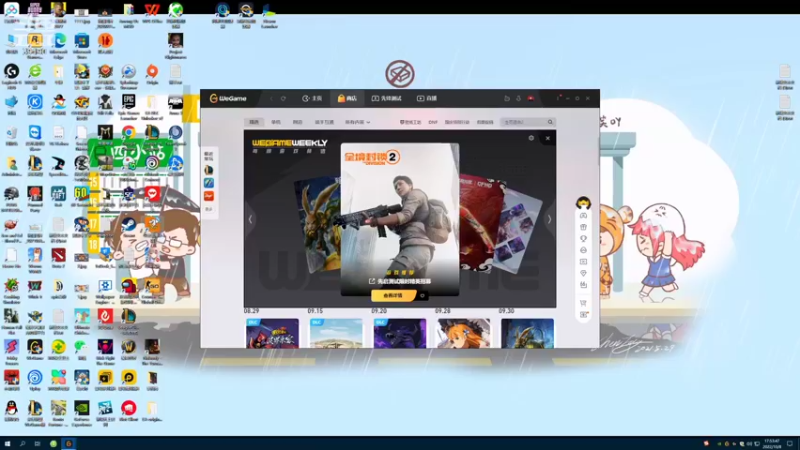Show next card in weekly carousel
The image size is (800, 450).
[549, 219]
